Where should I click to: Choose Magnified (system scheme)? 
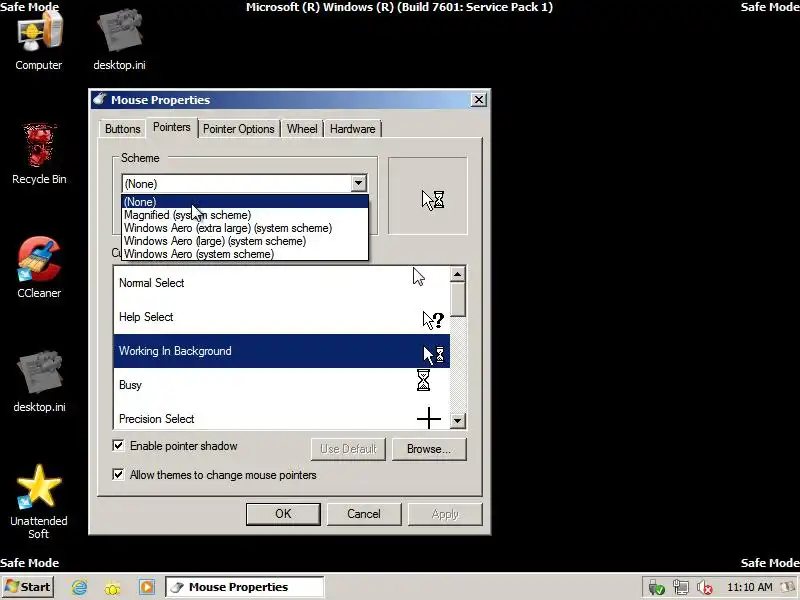(245, 215)
